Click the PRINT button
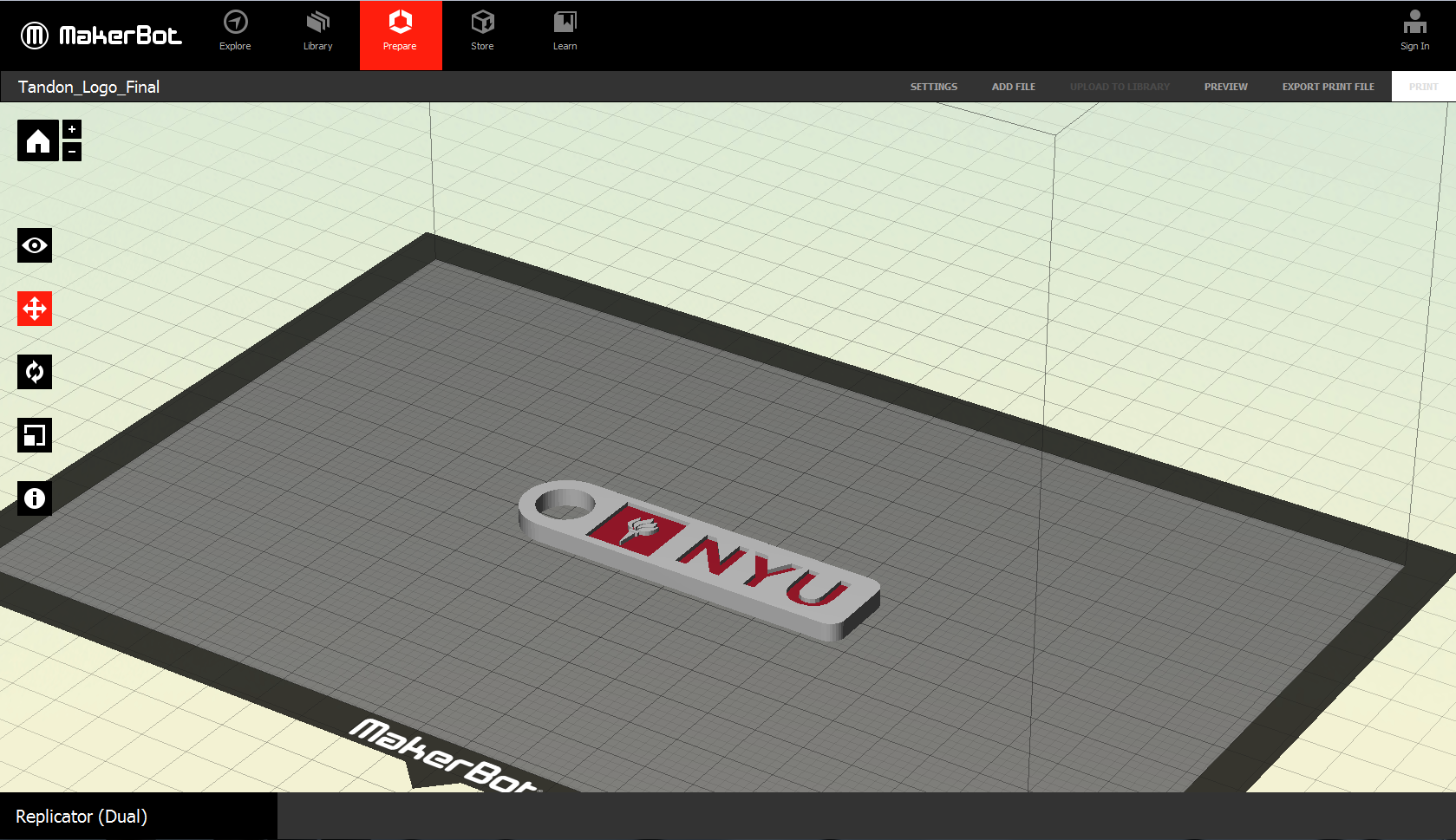Viewport: 1456px width, 840px height. [x=1423, y=87]
